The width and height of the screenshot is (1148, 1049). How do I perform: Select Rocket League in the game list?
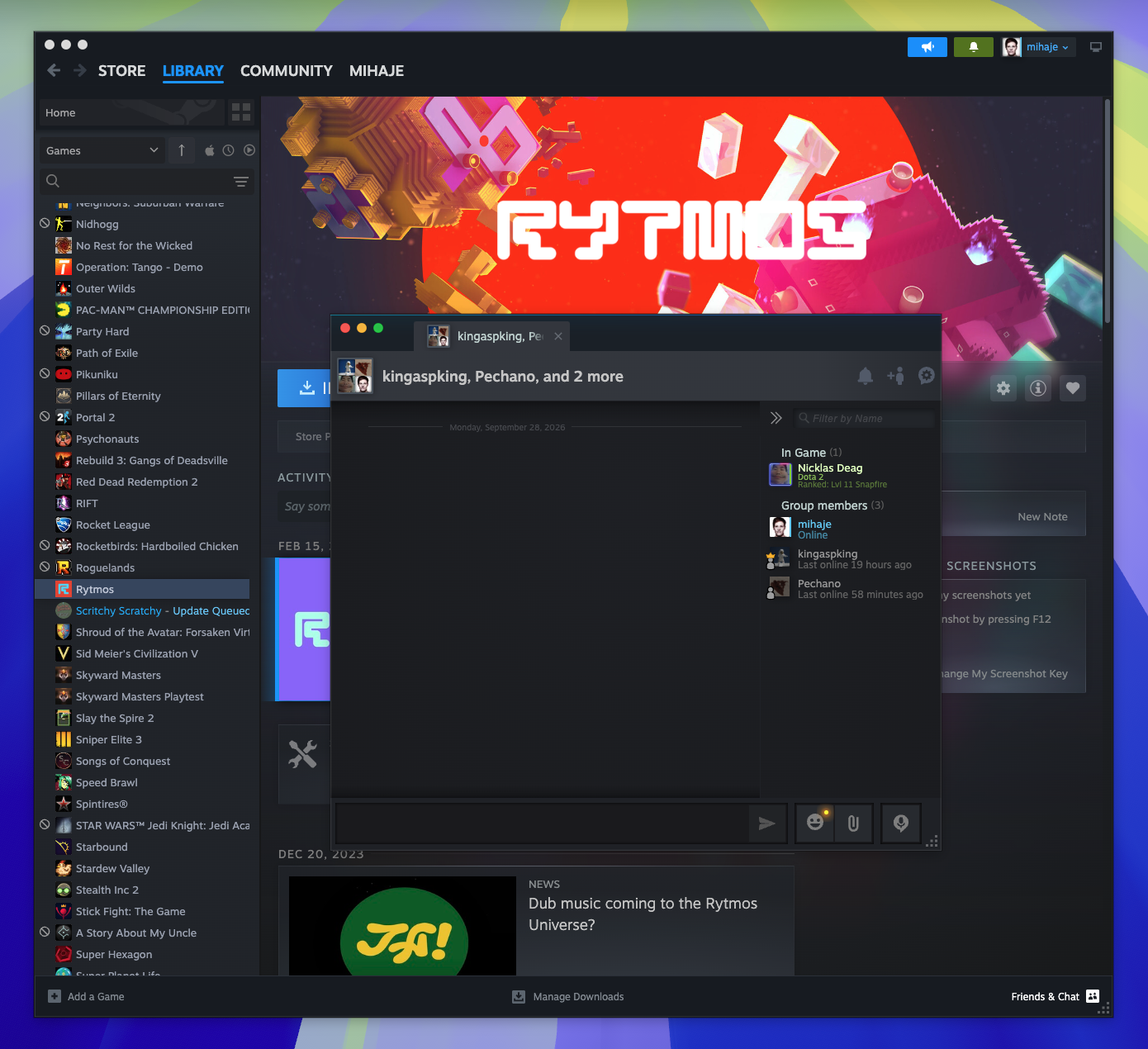point(142,524)
